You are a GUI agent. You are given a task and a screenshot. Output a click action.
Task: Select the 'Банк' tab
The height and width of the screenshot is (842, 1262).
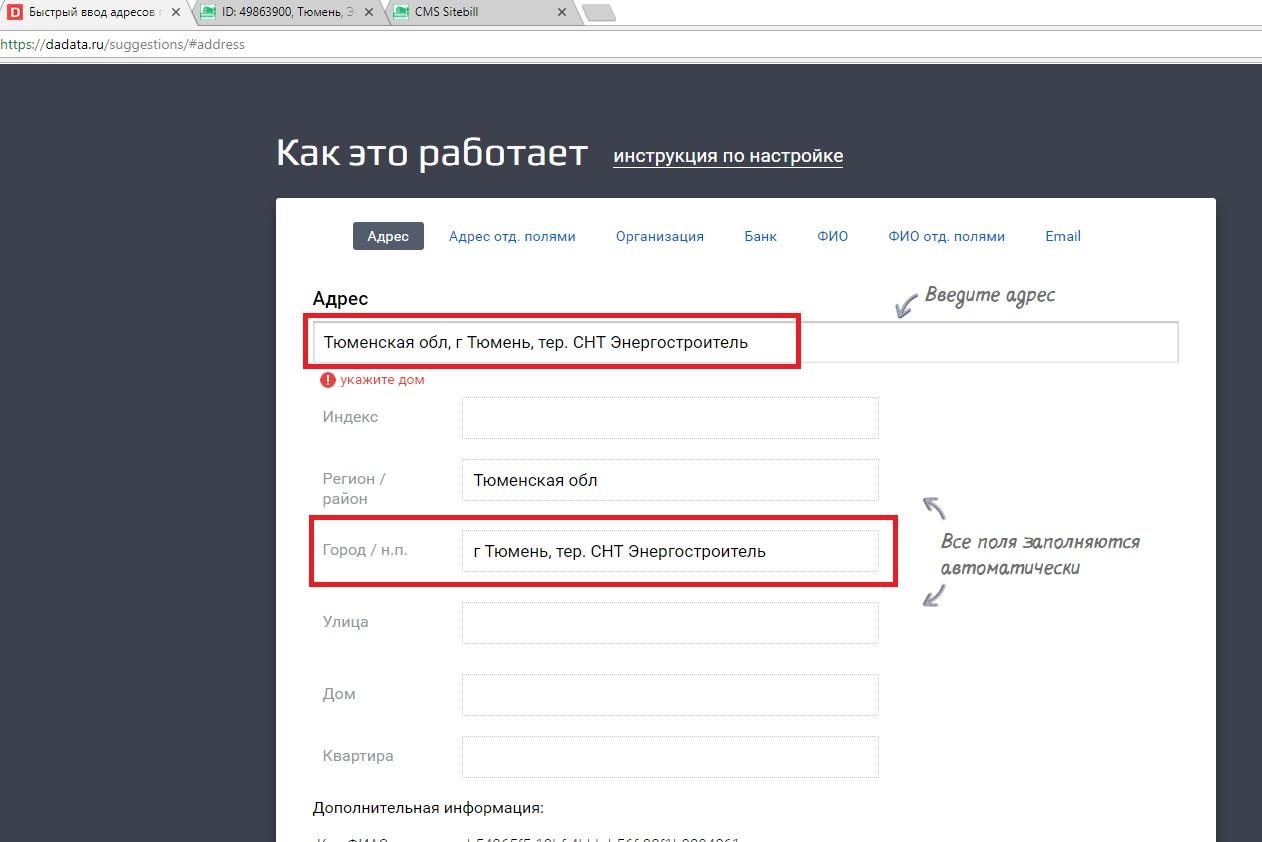click(x=760, y=236)
